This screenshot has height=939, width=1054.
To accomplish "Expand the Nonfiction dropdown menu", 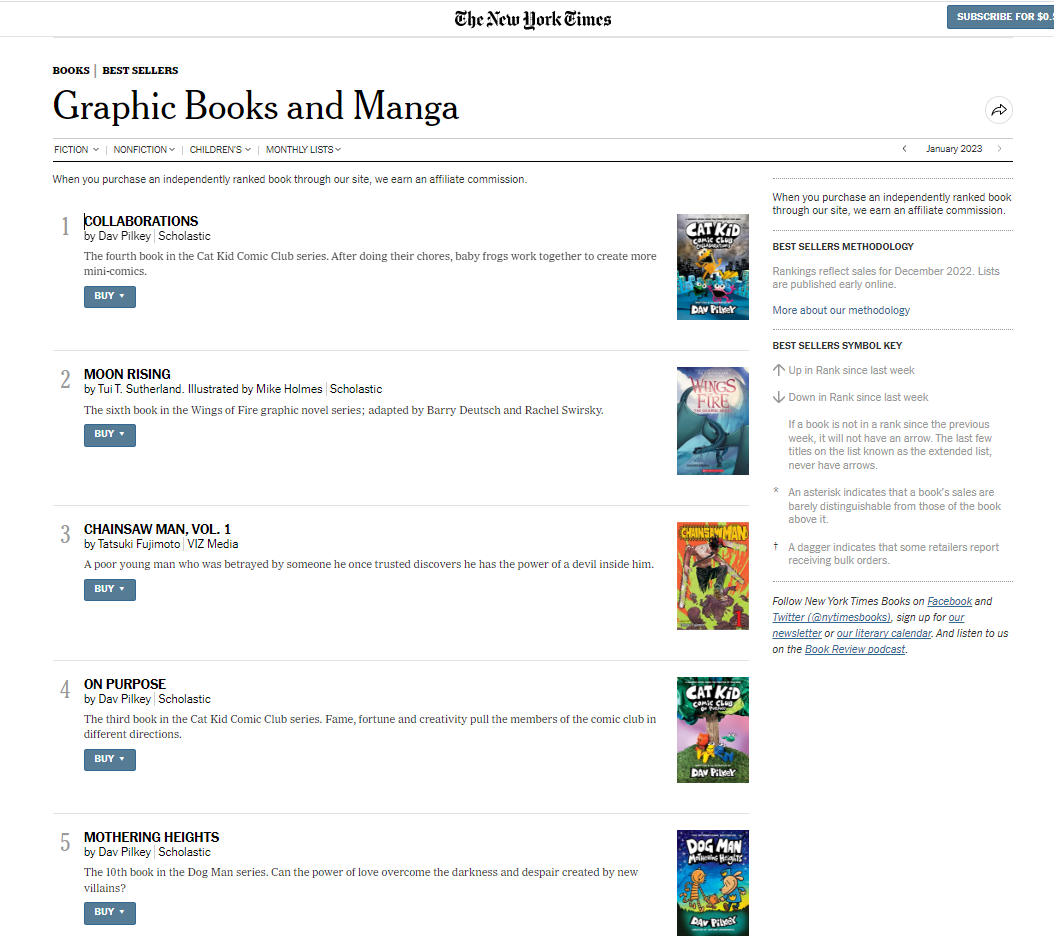I will 144,149.
